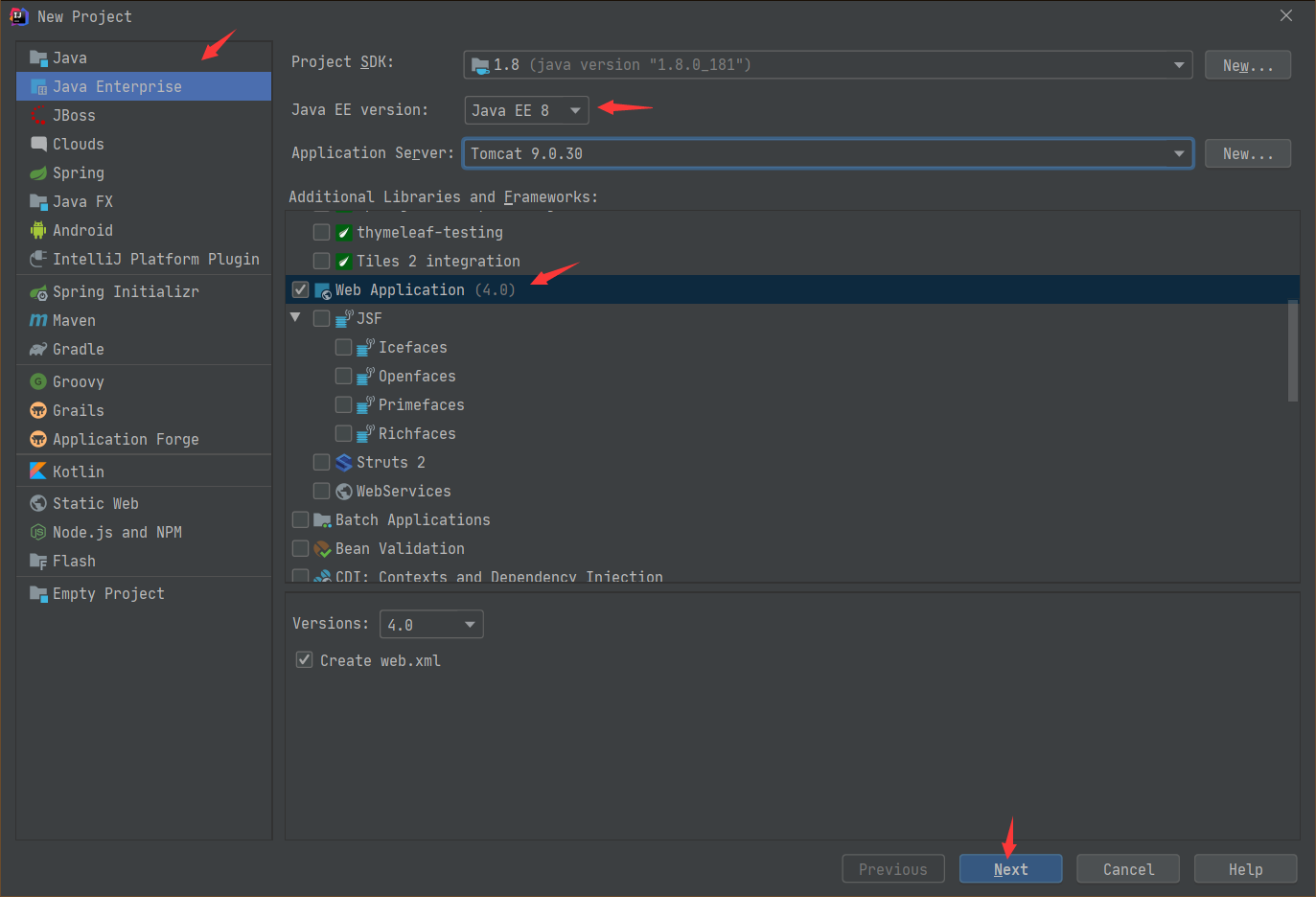Click the Flash folder icon
1316x897 pixels.
click(x=38, y=561)
